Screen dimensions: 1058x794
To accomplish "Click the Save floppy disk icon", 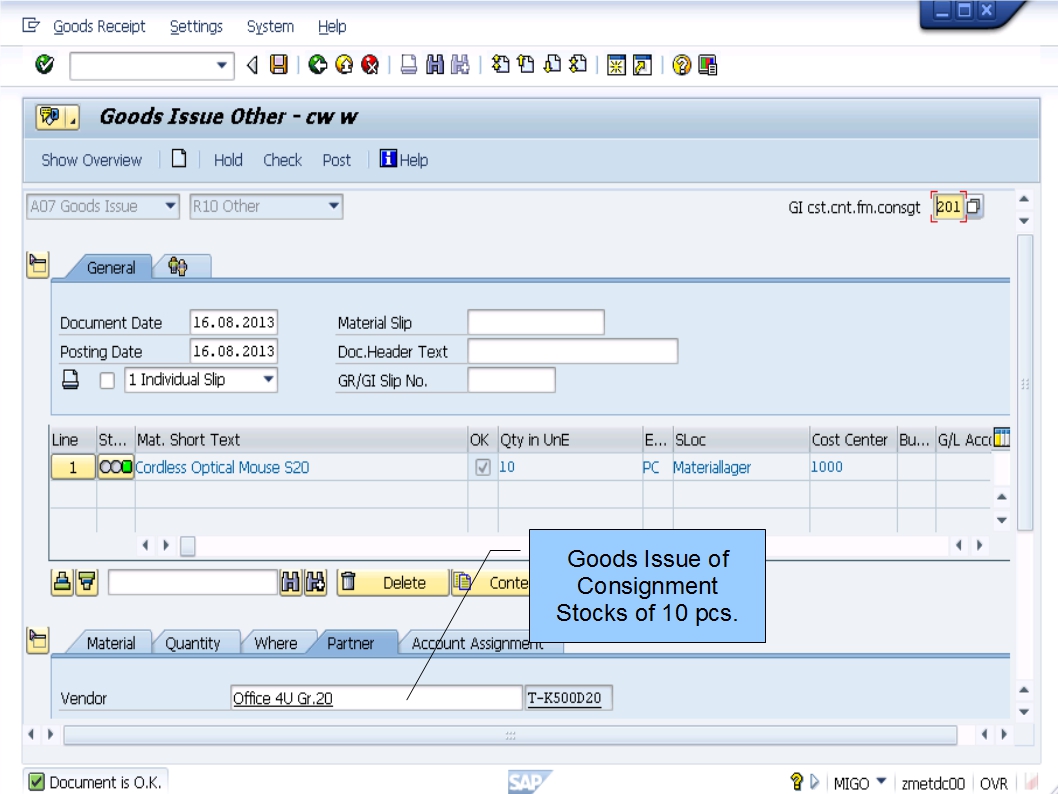I will pos(279,65).
